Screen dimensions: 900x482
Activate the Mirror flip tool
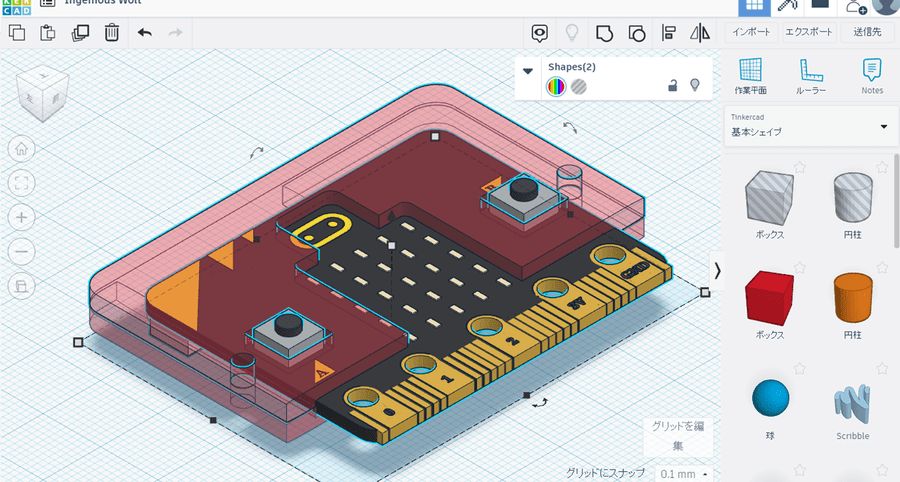point(700,33)
